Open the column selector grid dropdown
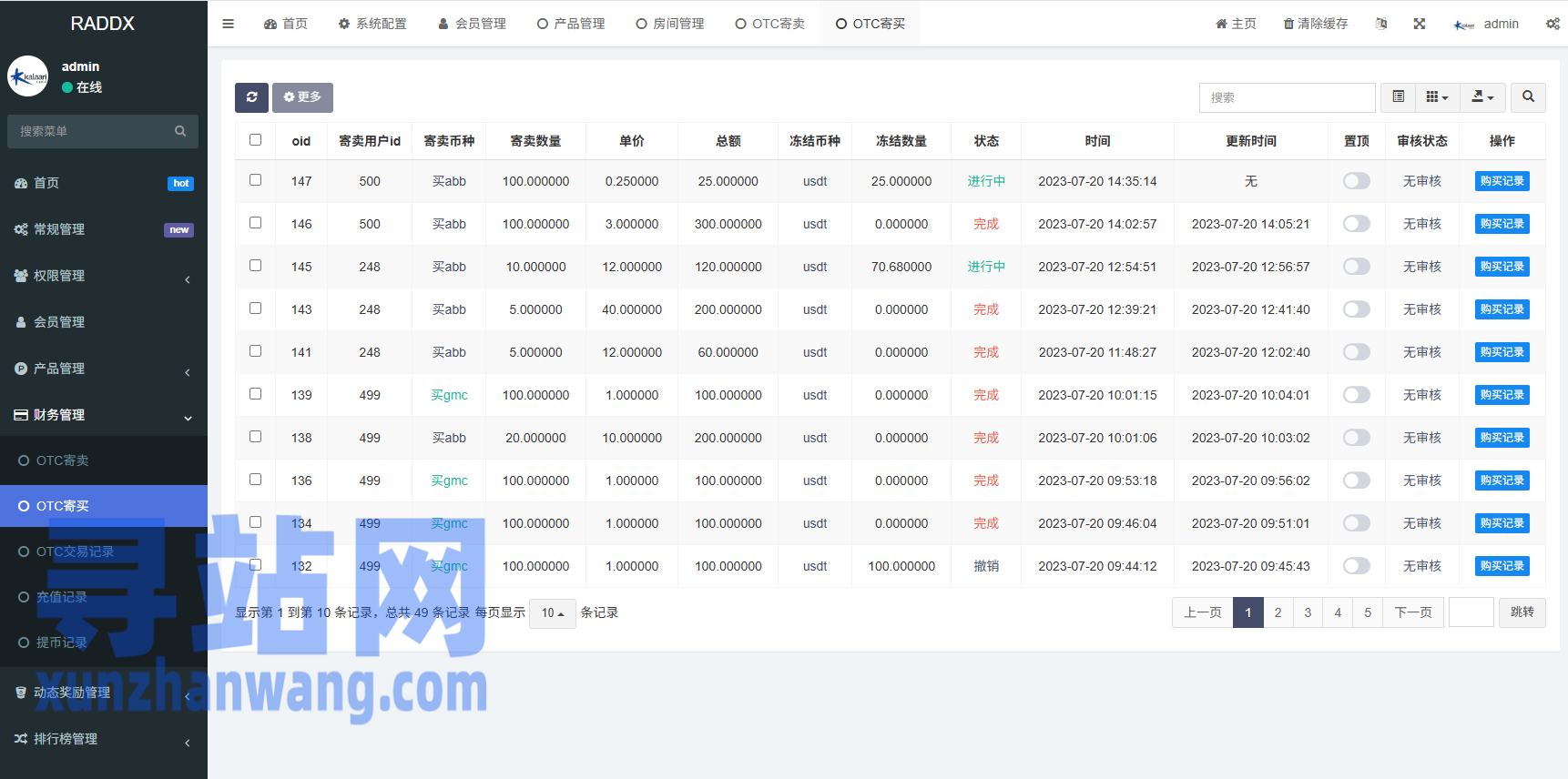 (1437, 97)
